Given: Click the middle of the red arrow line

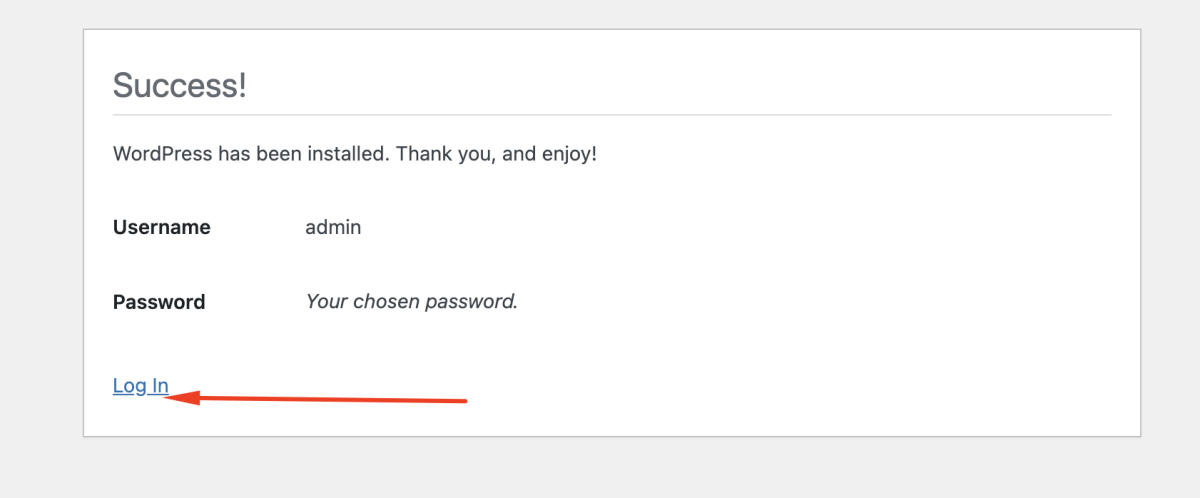Looking at the screenshot, I should coord(330,400).
